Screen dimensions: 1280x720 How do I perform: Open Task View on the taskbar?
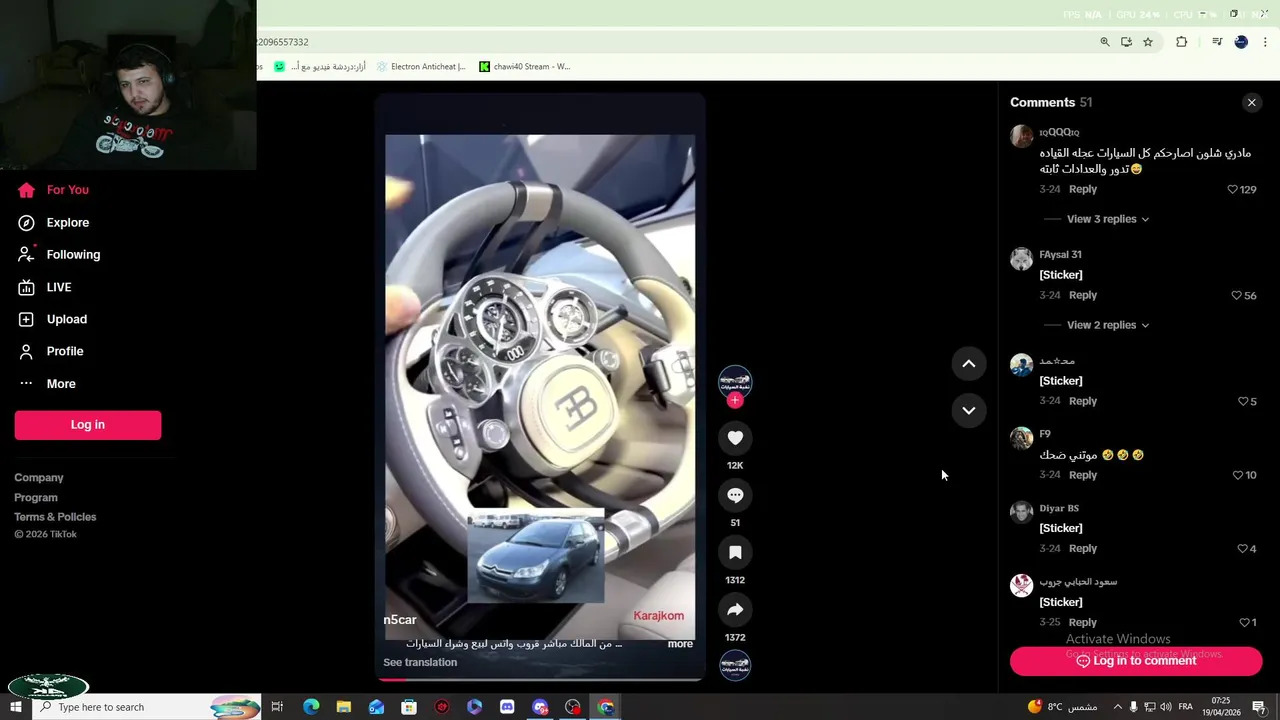click(x=277, y=707)
